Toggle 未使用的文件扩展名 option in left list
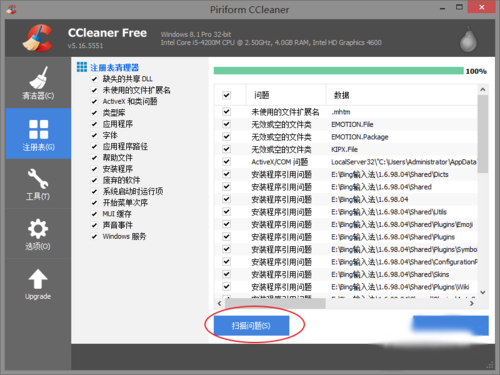Image resolution: width=500 pixels, height=375 pixels. pyautogui.click(x=94, y=90)
